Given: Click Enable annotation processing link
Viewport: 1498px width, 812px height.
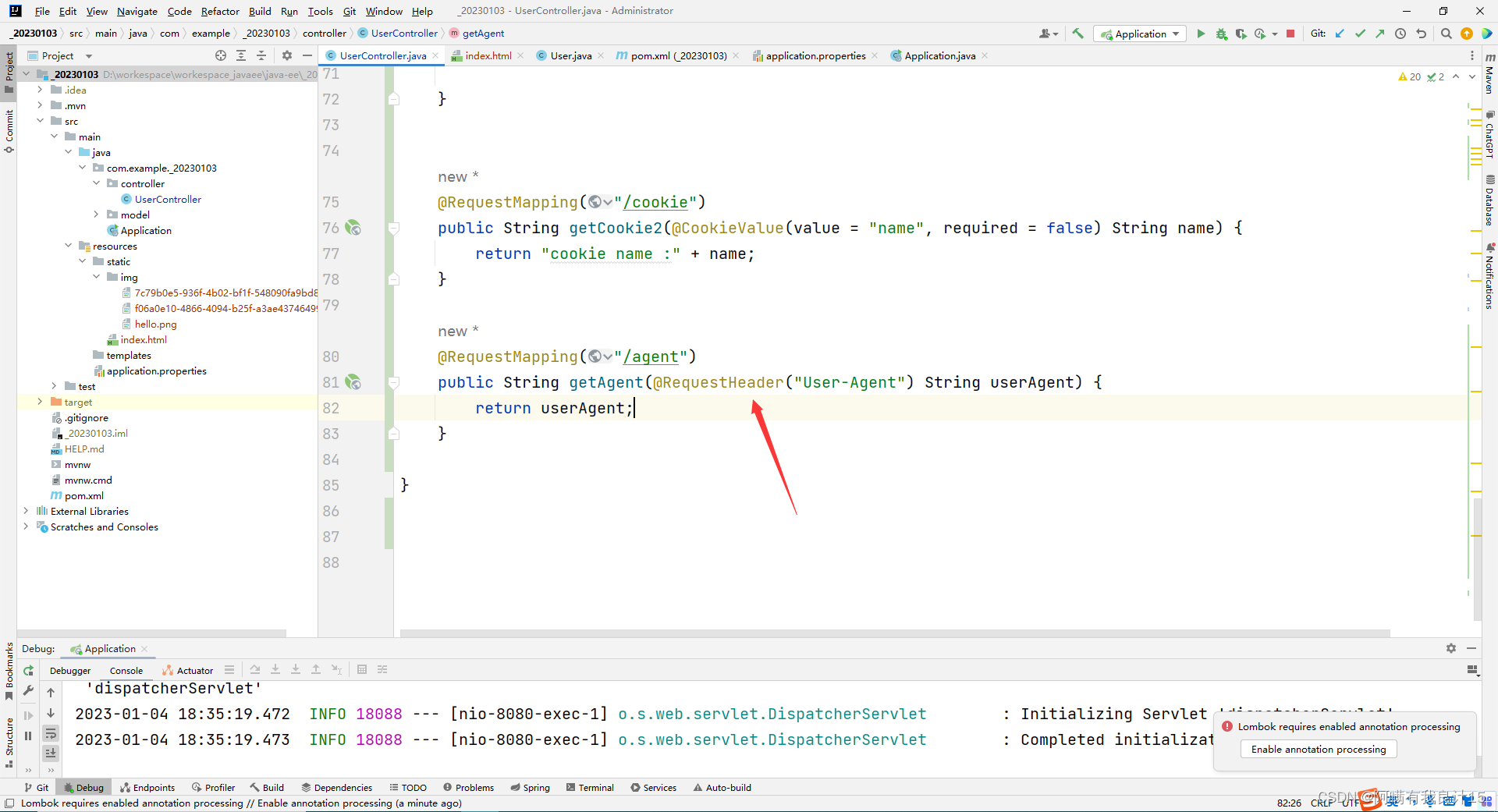Looking at the screenshot, I should click(x=1318, y=749).
